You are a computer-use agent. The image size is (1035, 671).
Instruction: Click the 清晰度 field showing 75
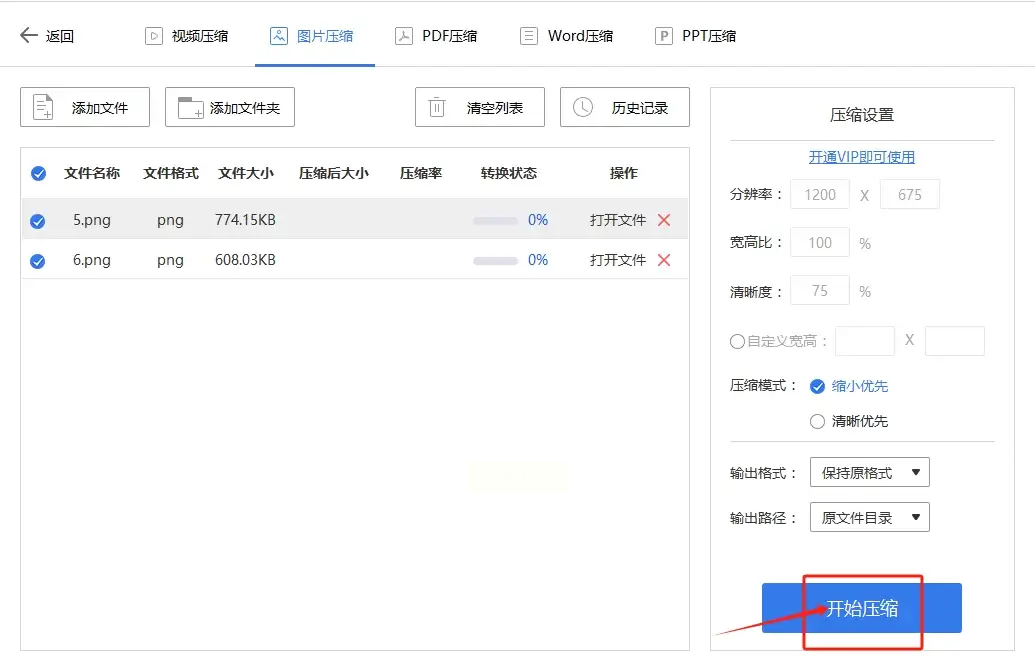pyautogui.click(x=820, y=290)
